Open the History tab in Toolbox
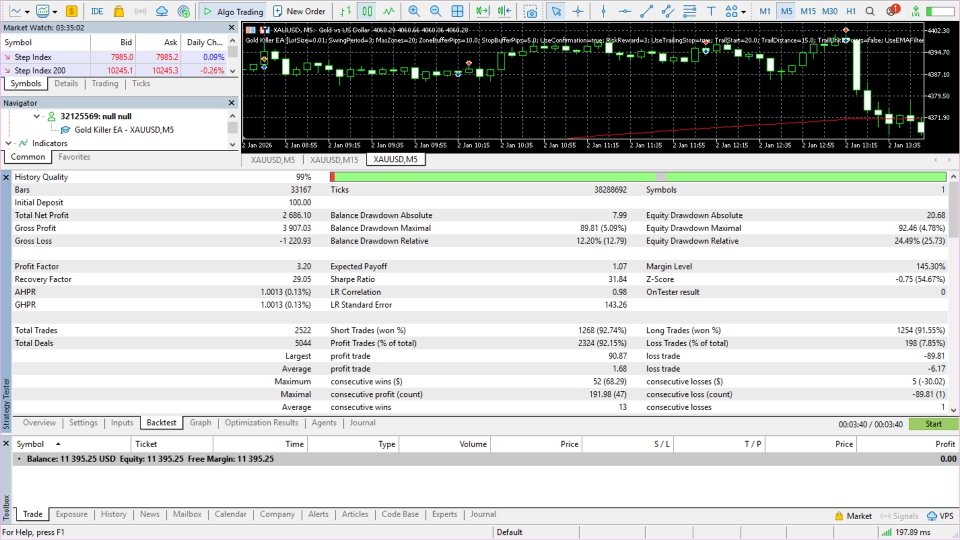This screenshot has width=960, height=540. point(113,514)
